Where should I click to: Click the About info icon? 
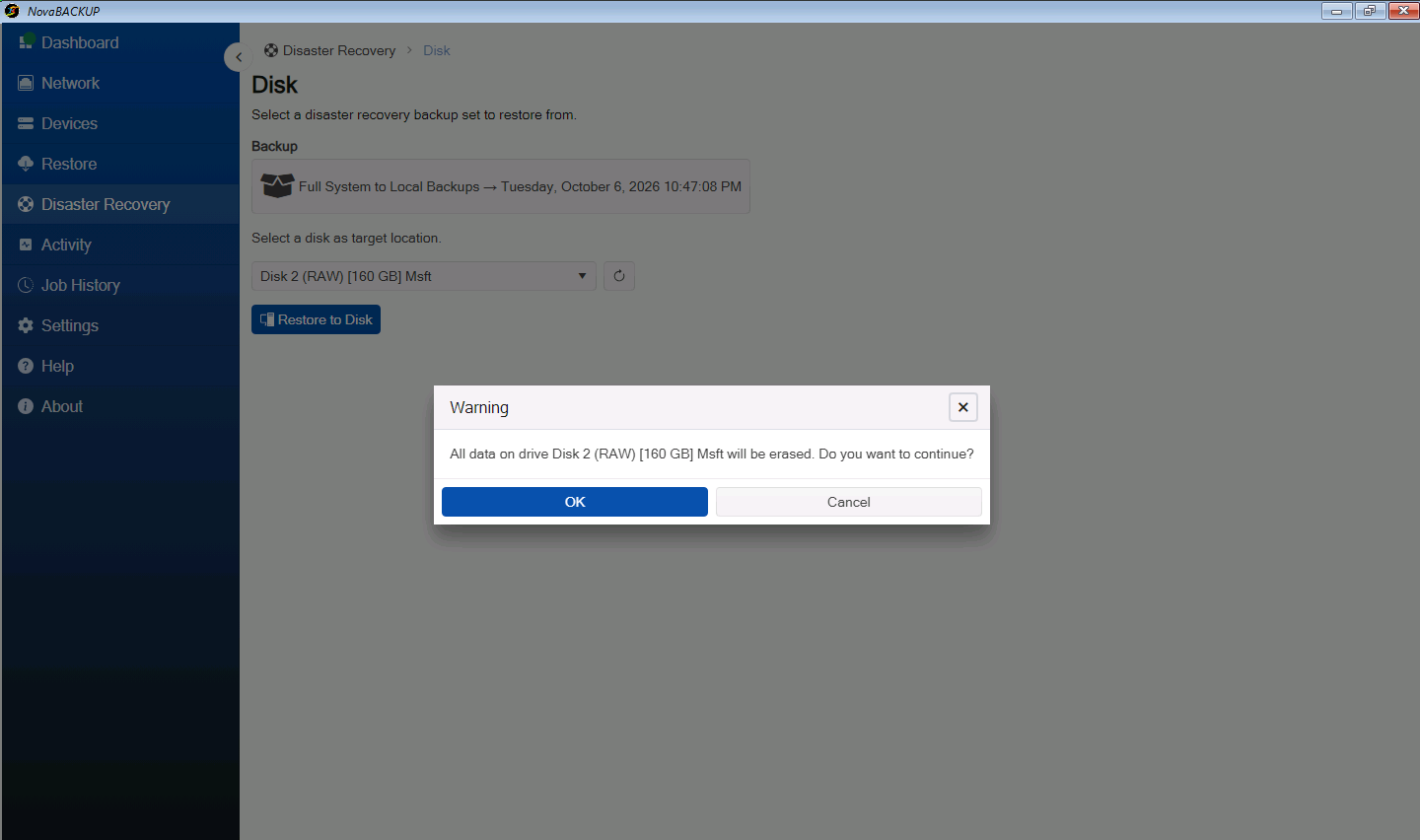26,406
